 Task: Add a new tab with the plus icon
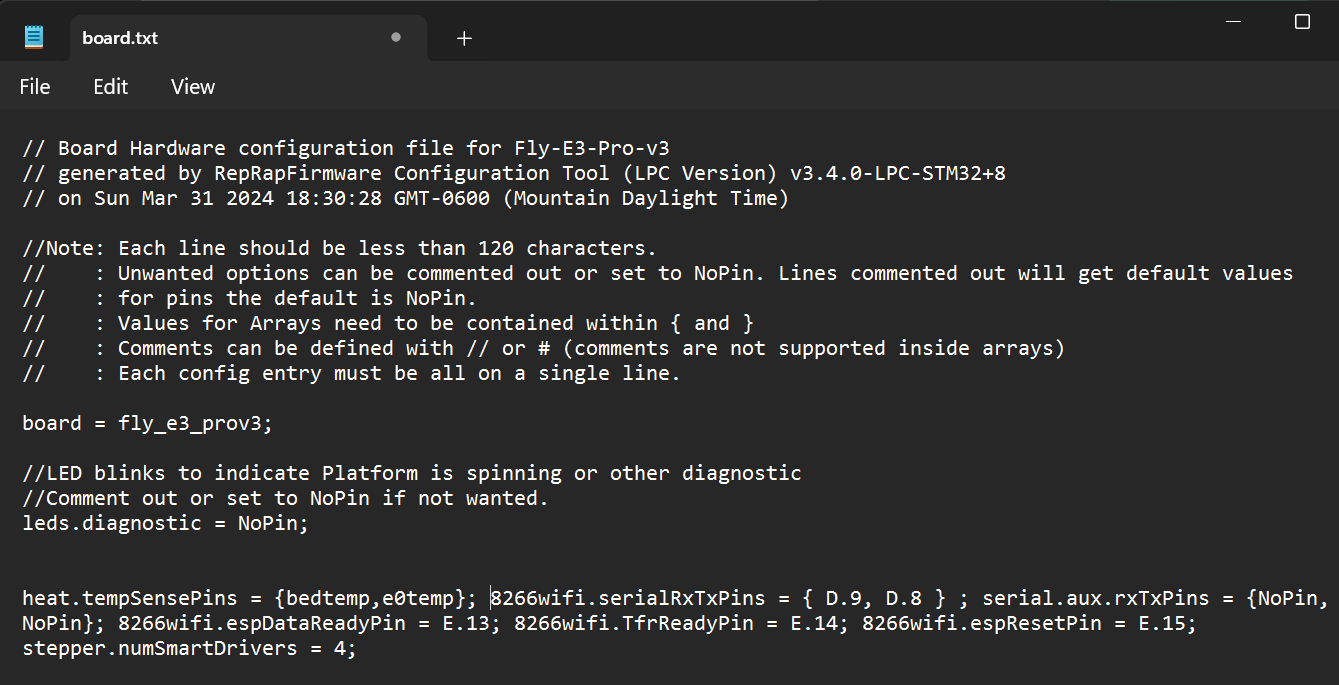pos(464,39)
